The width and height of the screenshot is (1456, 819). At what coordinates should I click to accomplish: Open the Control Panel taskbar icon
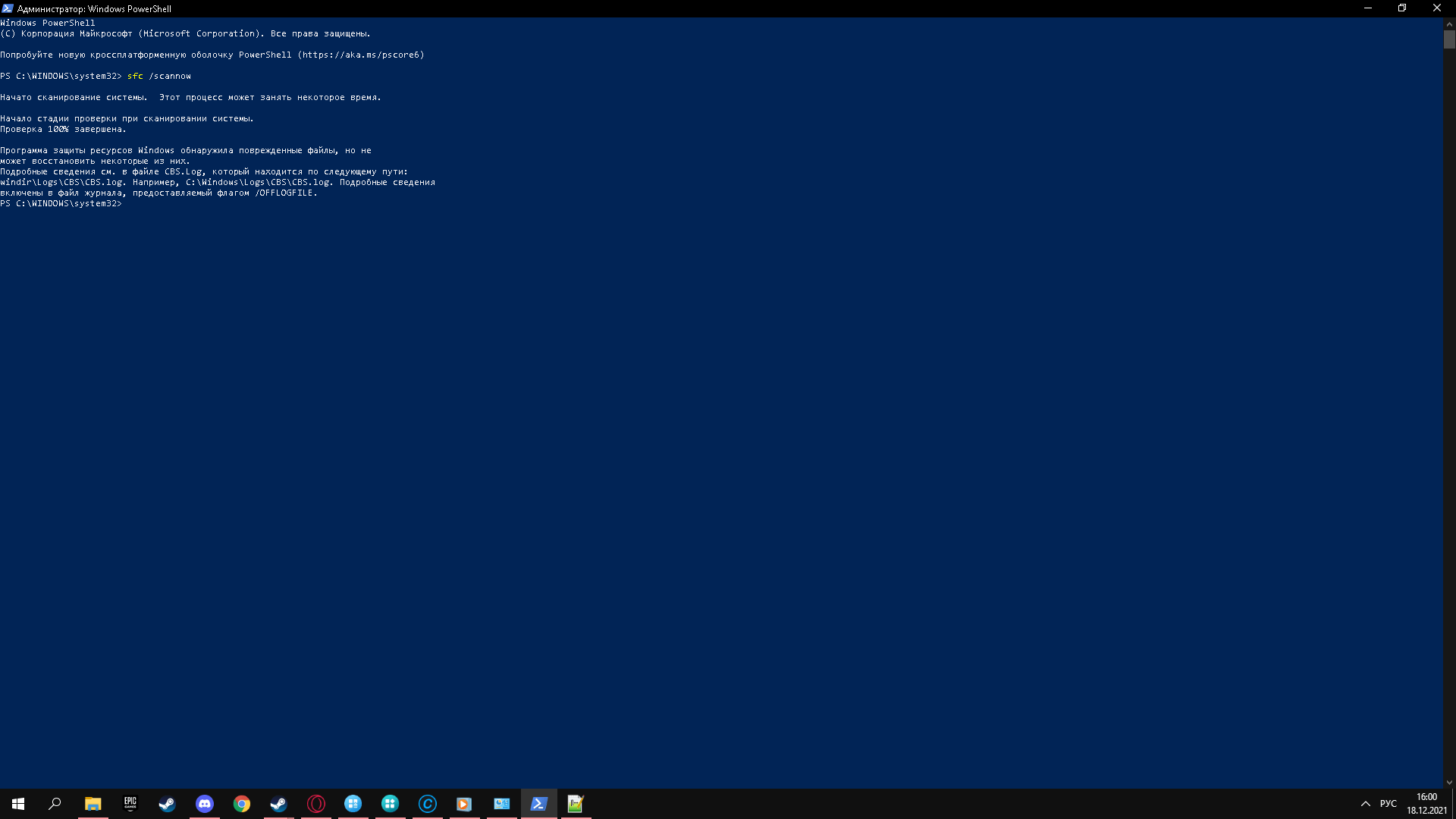[501, 804]
